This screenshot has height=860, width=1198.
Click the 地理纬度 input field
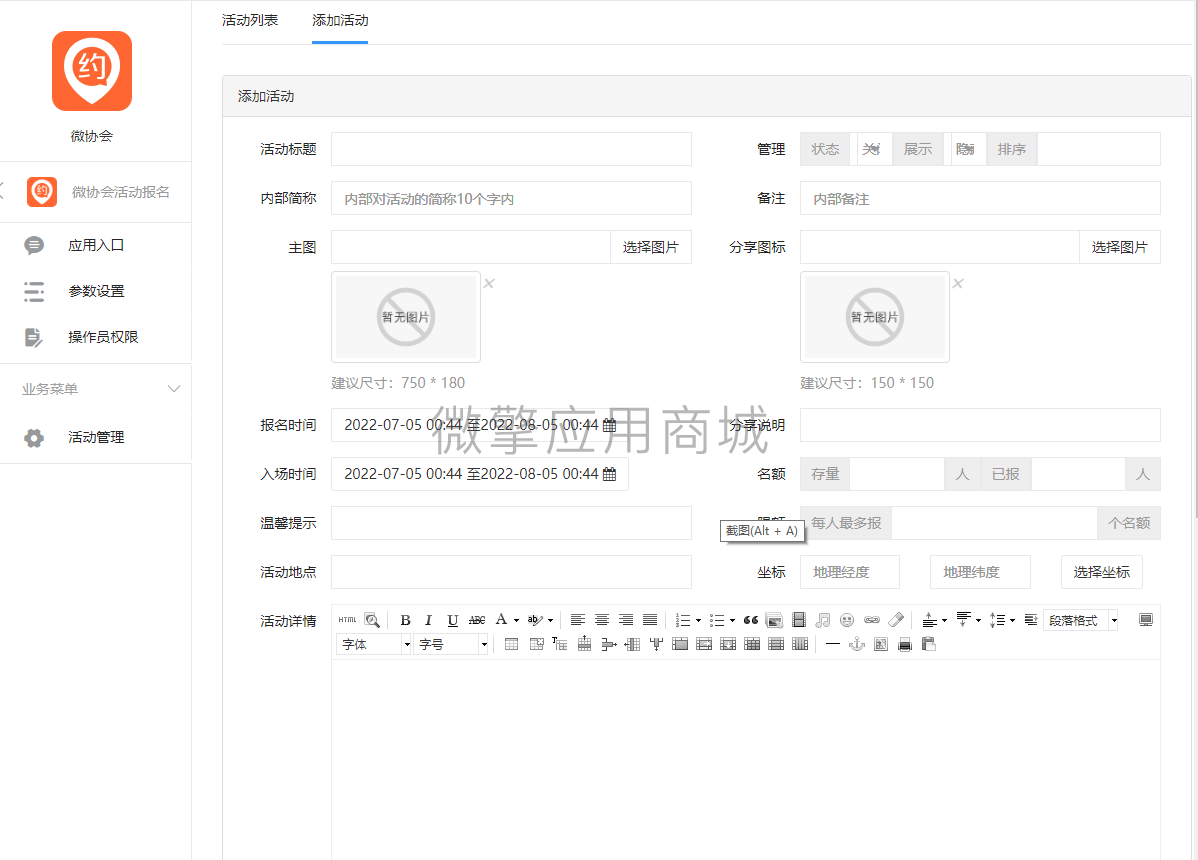tap(980, 572)
